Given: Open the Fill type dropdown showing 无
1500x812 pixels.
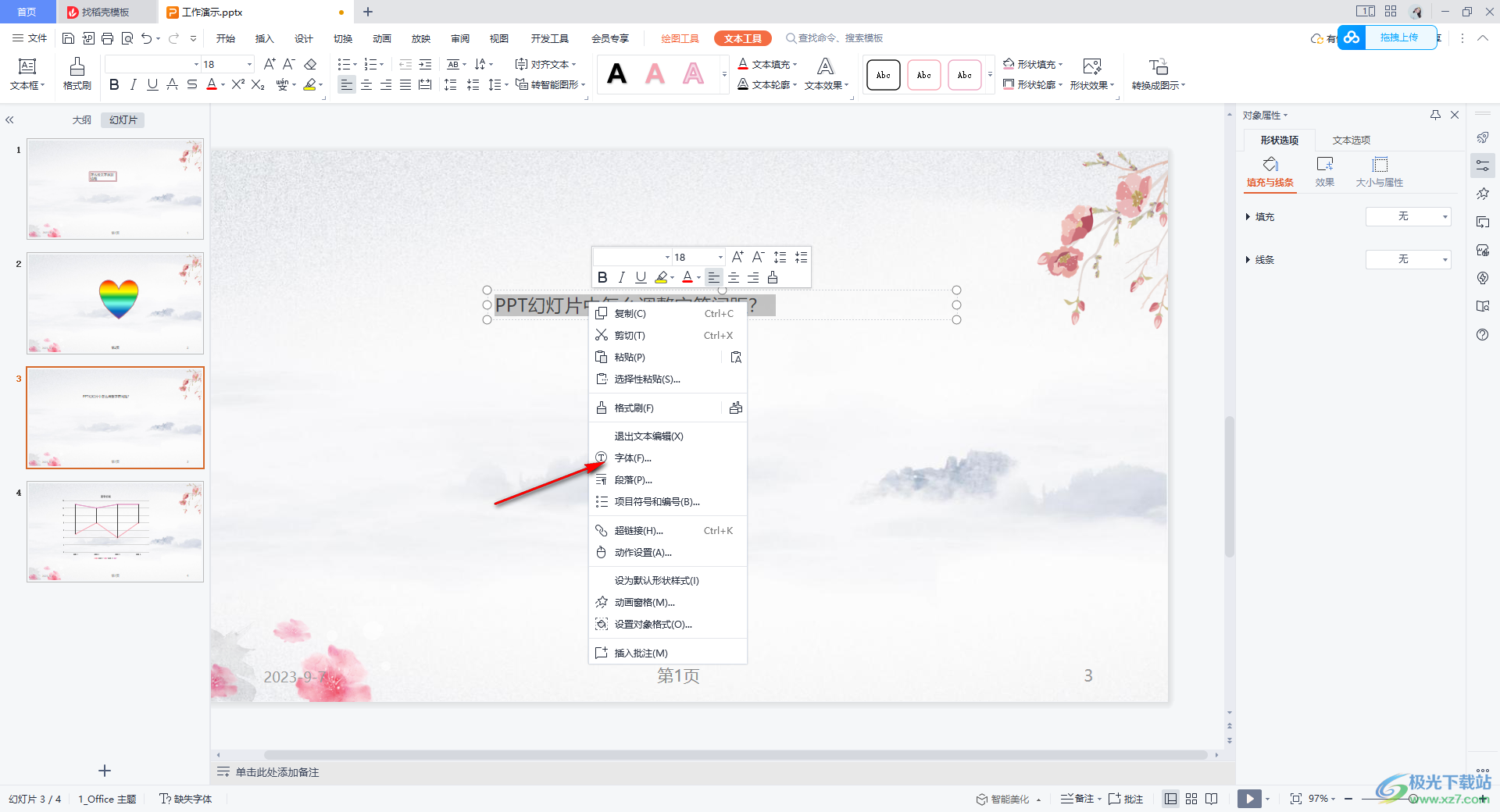Looking at the screenshot, I should [1408, 216].
